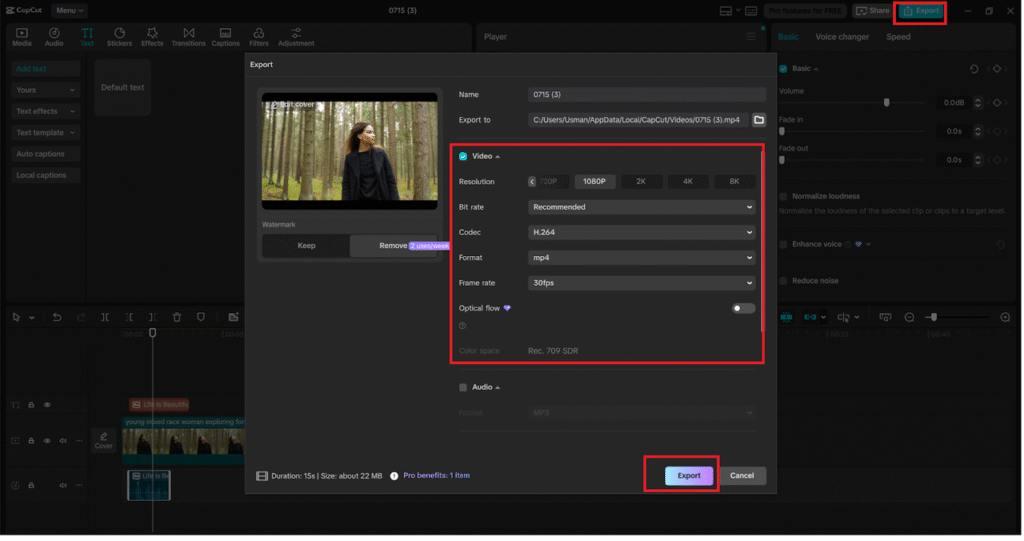Lock the text track with its lock icon

click(31, 405)
